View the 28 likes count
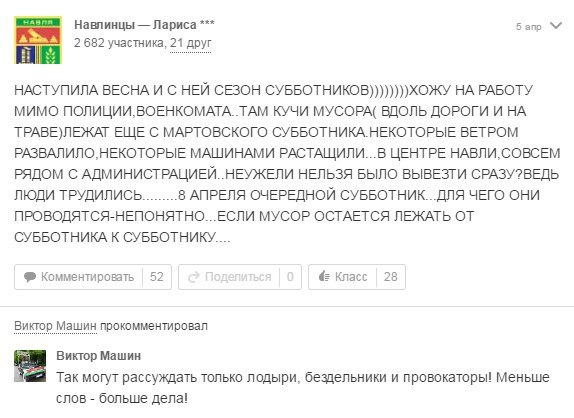574x418 pixels. [x=391, y=277]
